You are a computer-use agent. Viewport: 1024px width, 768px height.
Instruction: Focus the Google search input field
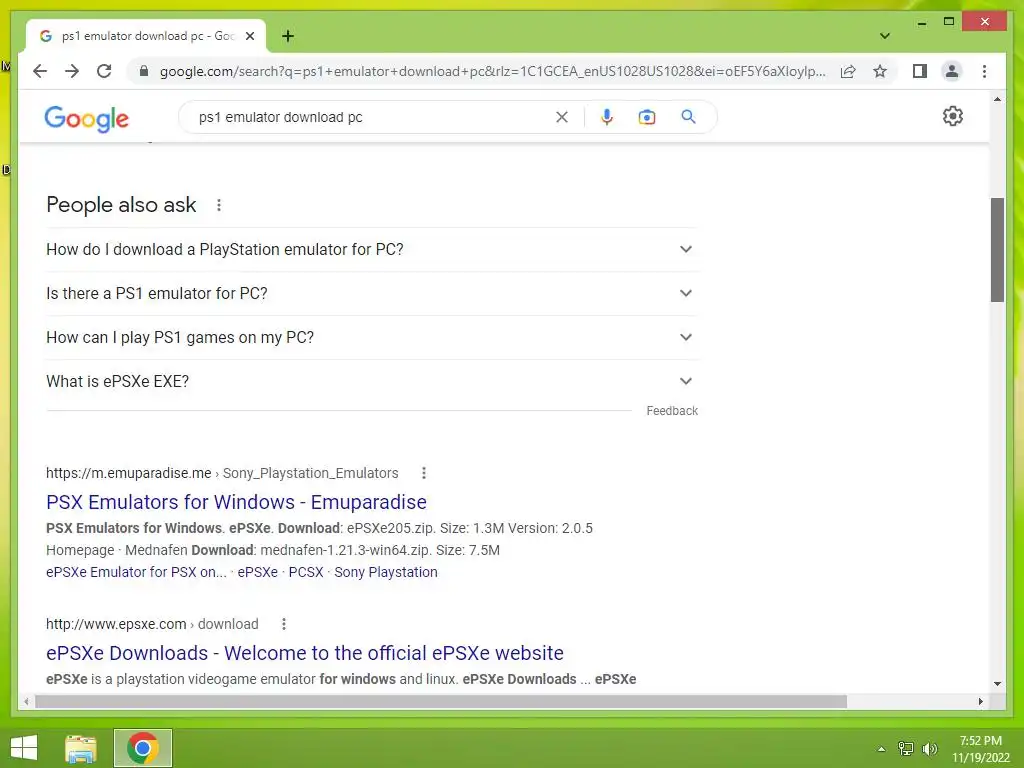(372, 117)
